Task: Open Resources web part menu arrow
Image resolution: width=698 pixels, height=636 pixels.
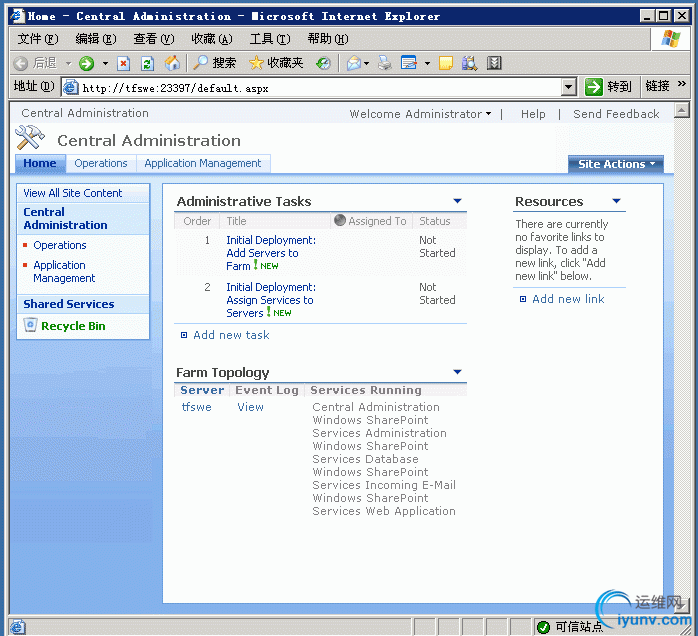Action: [x=617, y=201]
